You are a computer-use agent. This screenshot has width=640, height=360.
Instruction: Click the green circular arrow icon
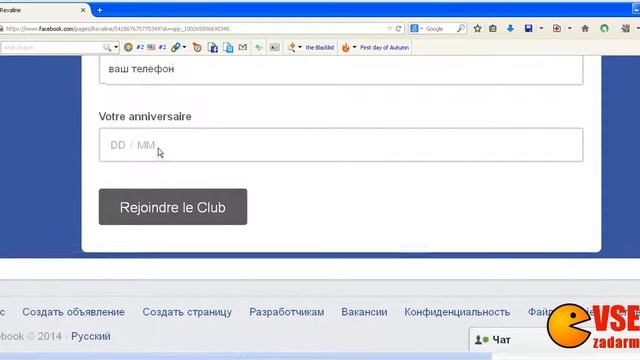[604, 29]
